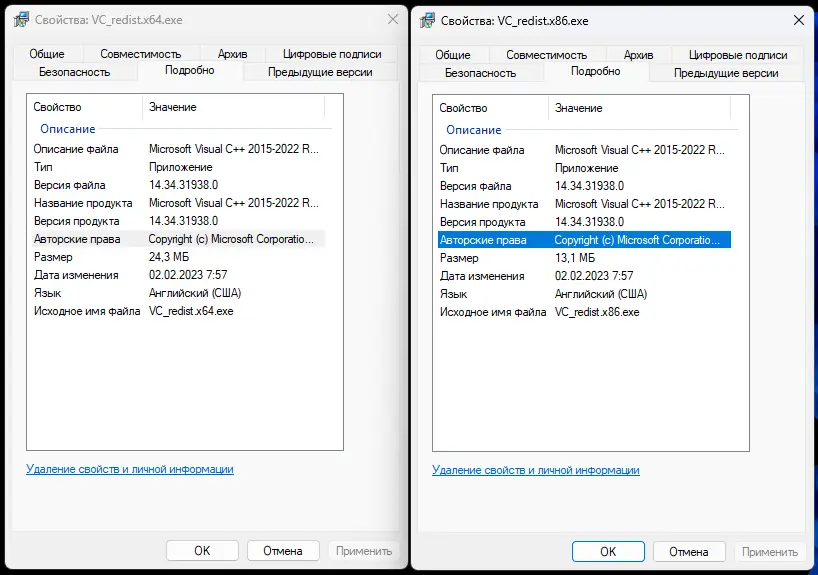The image size is (818, 575).
Task: Click the VC_redist.x86.exe title bar icon
Action: point(428,20)
